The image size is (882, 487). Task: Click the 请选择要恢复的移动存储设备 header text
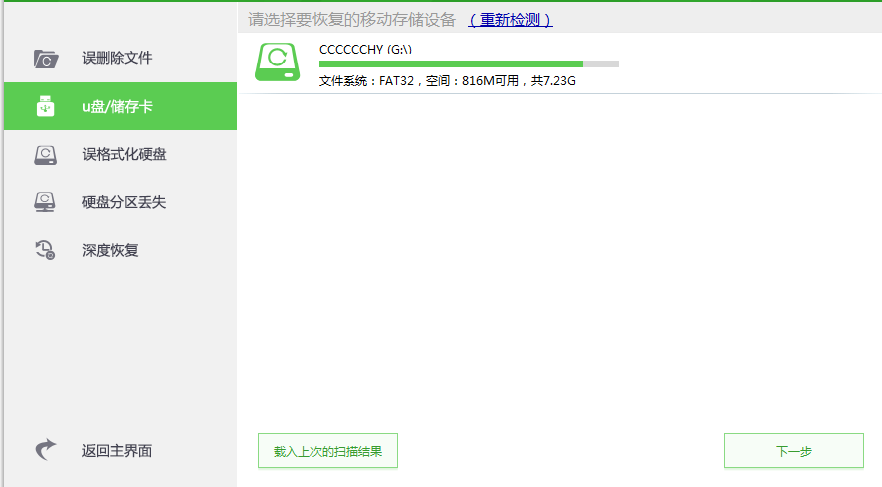352,20
